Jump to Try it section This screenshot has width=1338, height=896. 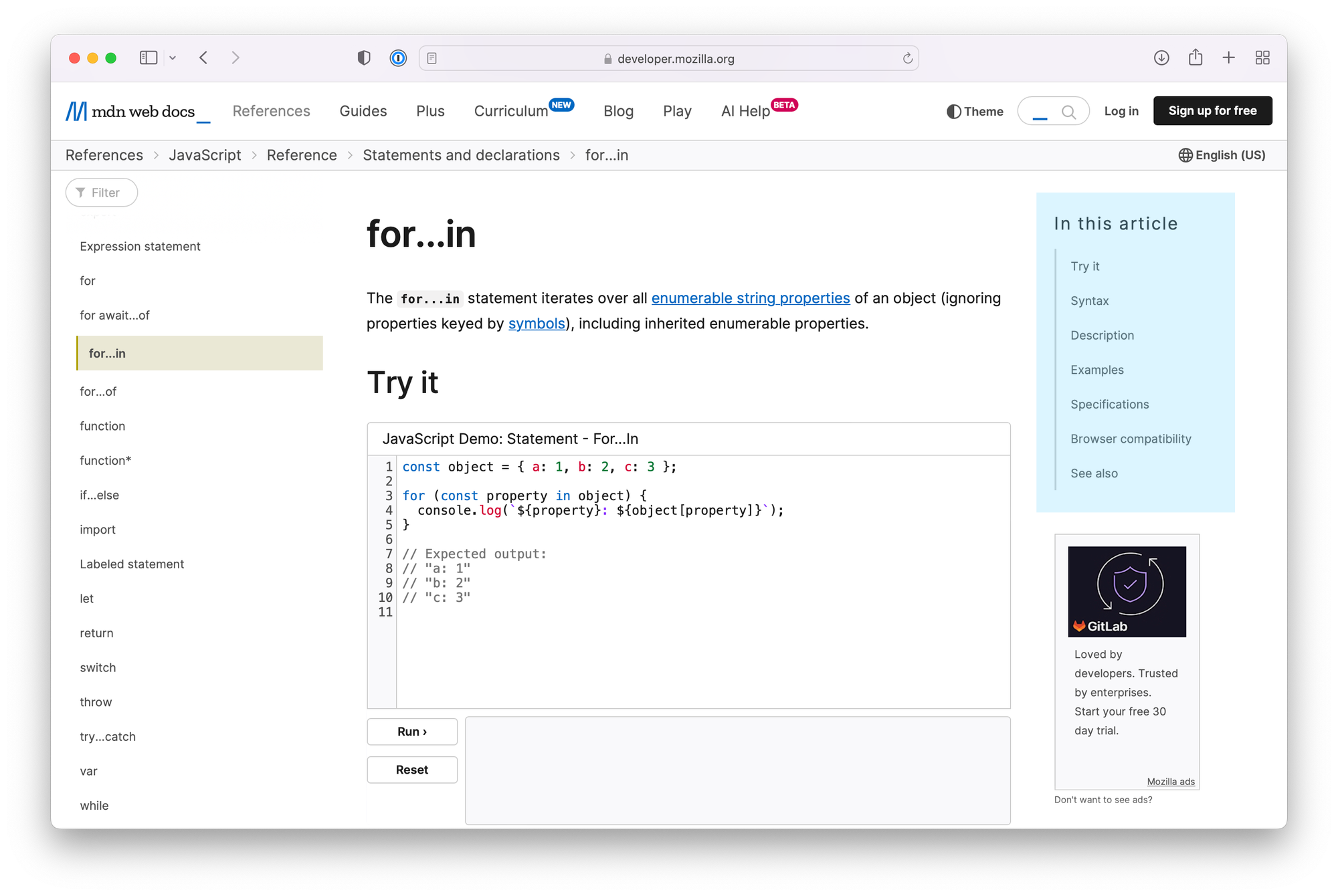click(x=1084, y=266)
